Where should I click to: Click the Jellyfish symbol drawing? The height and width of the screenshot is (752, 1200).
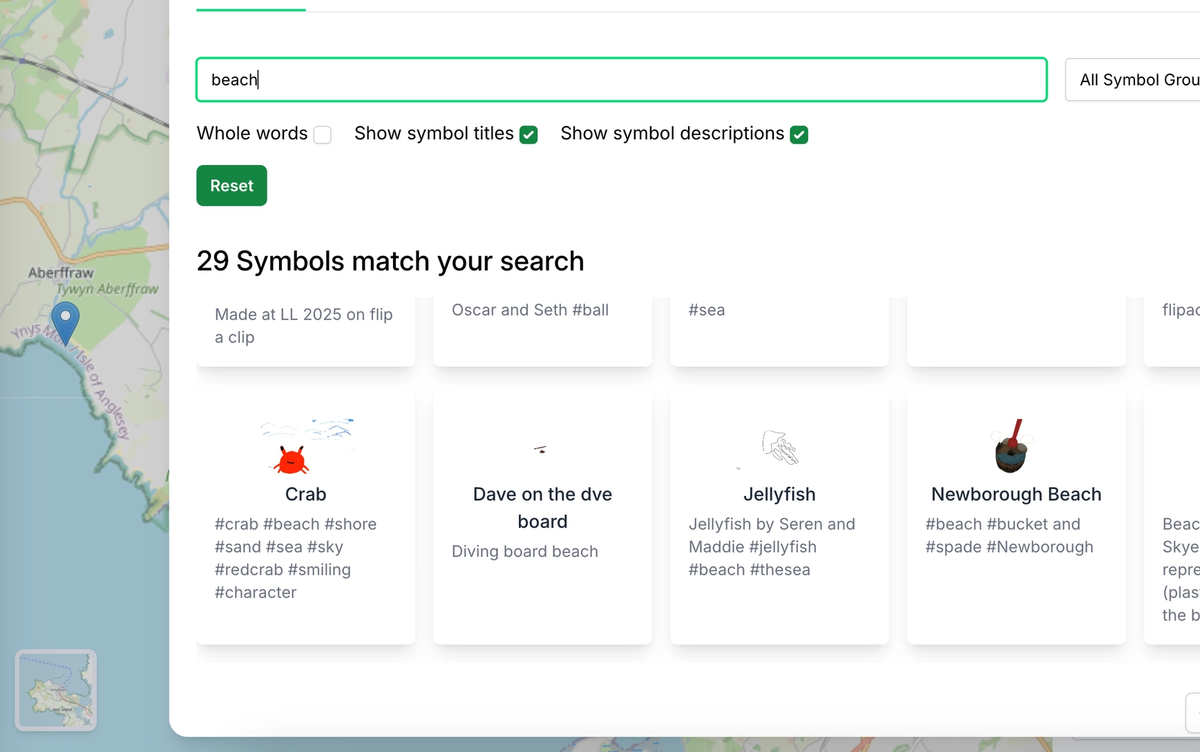[x=779, y=447]
